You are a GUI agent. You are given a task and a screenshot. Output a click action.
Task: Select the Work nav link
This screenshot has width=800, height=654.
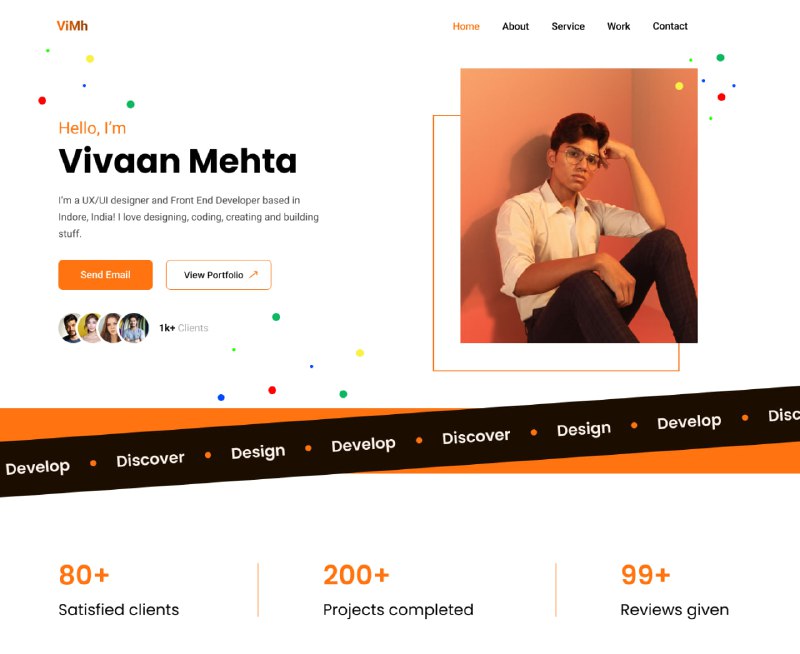618,26
